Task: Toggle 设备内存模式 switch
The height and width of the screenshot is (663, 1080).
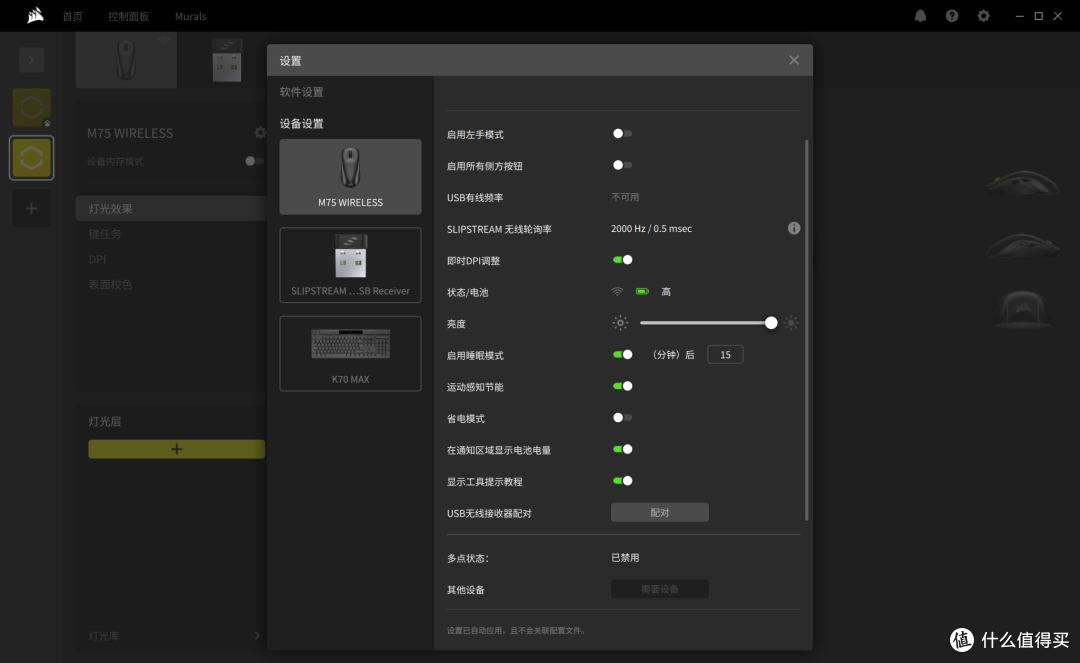Action: [254, 161]
